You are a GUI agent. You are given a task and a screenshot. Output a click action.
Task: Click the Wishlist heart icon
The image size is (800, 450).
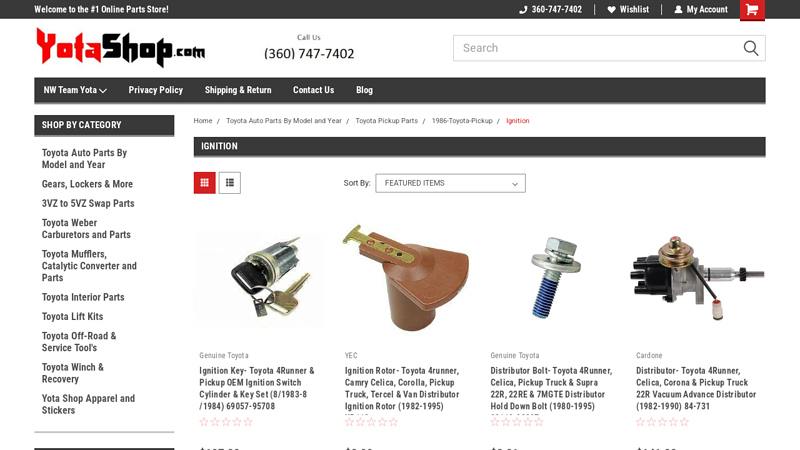coord(611,10)
